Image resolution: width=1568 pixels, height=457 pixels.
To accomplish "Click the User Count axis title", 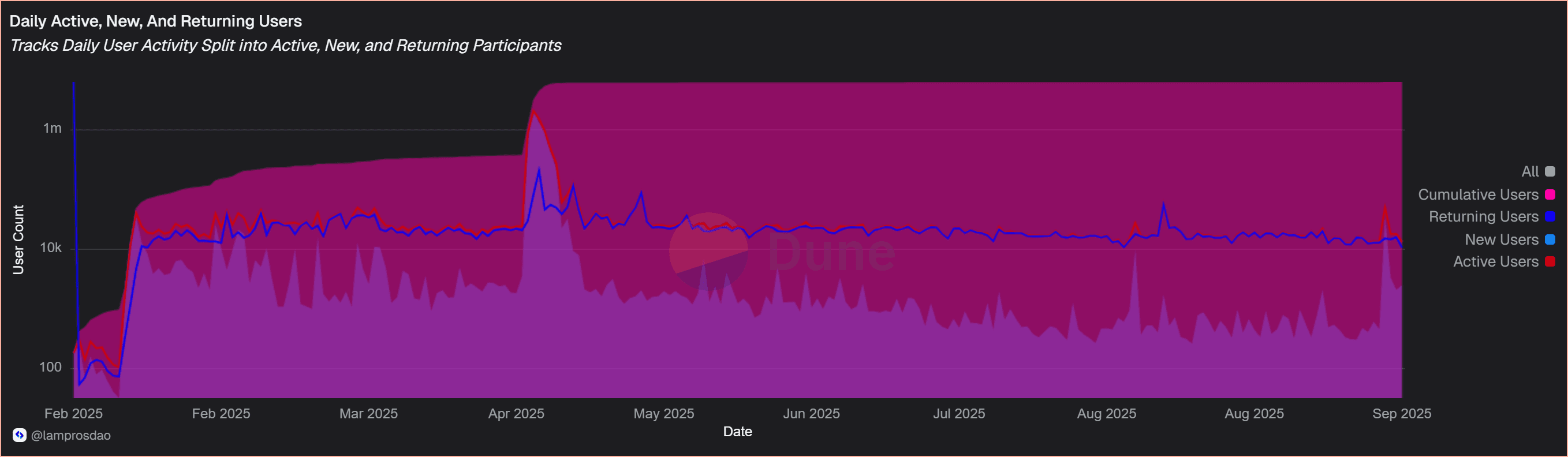I will tap(19, 240).
